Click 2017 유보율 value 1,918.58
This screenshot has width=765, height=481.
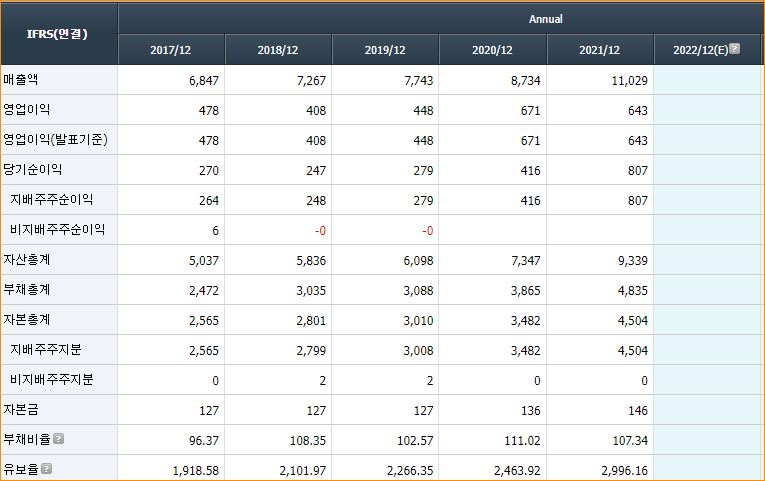click(196, 471)
